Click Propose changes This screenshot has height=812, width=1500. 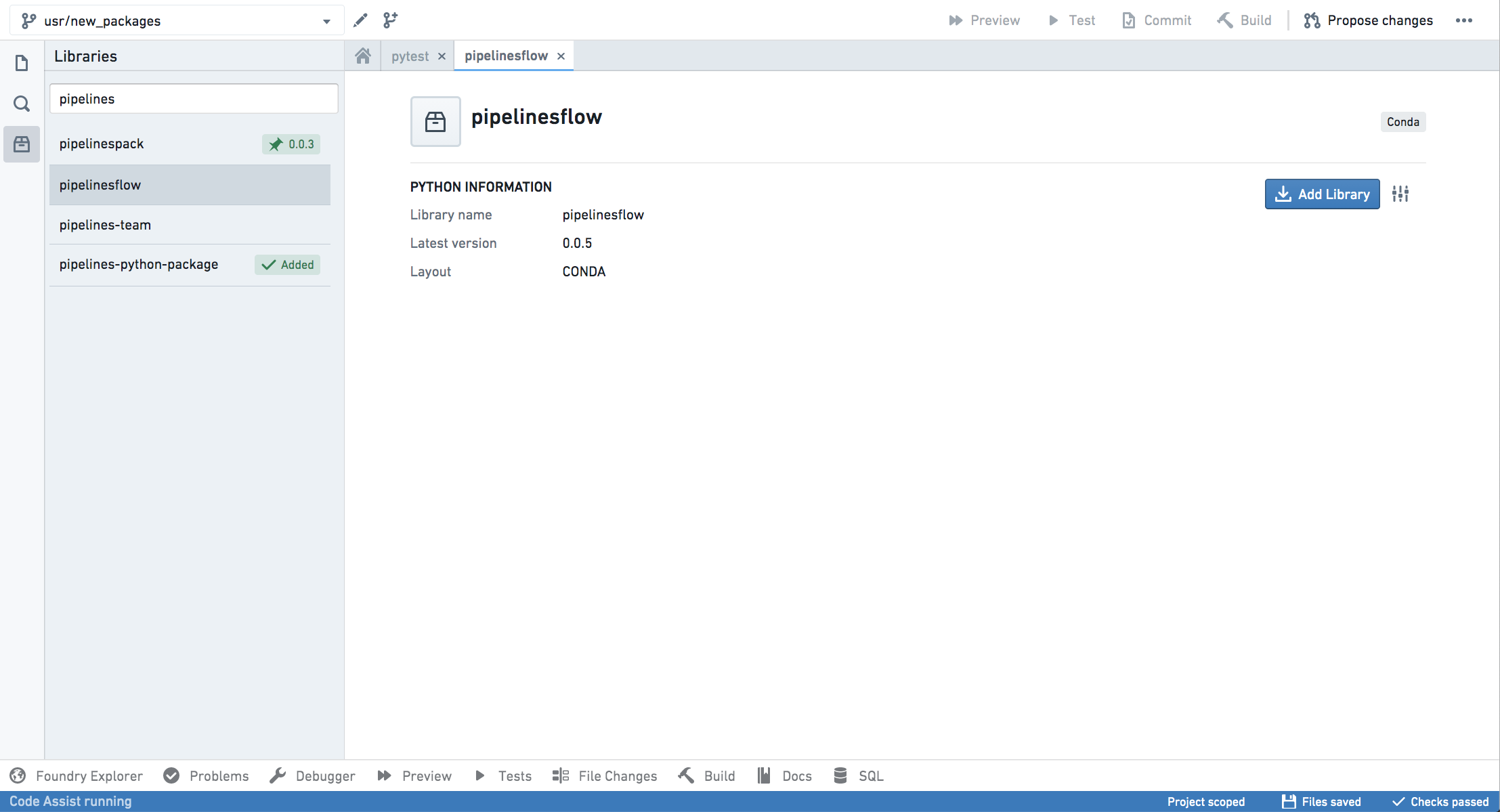[x=1369, y=20]
